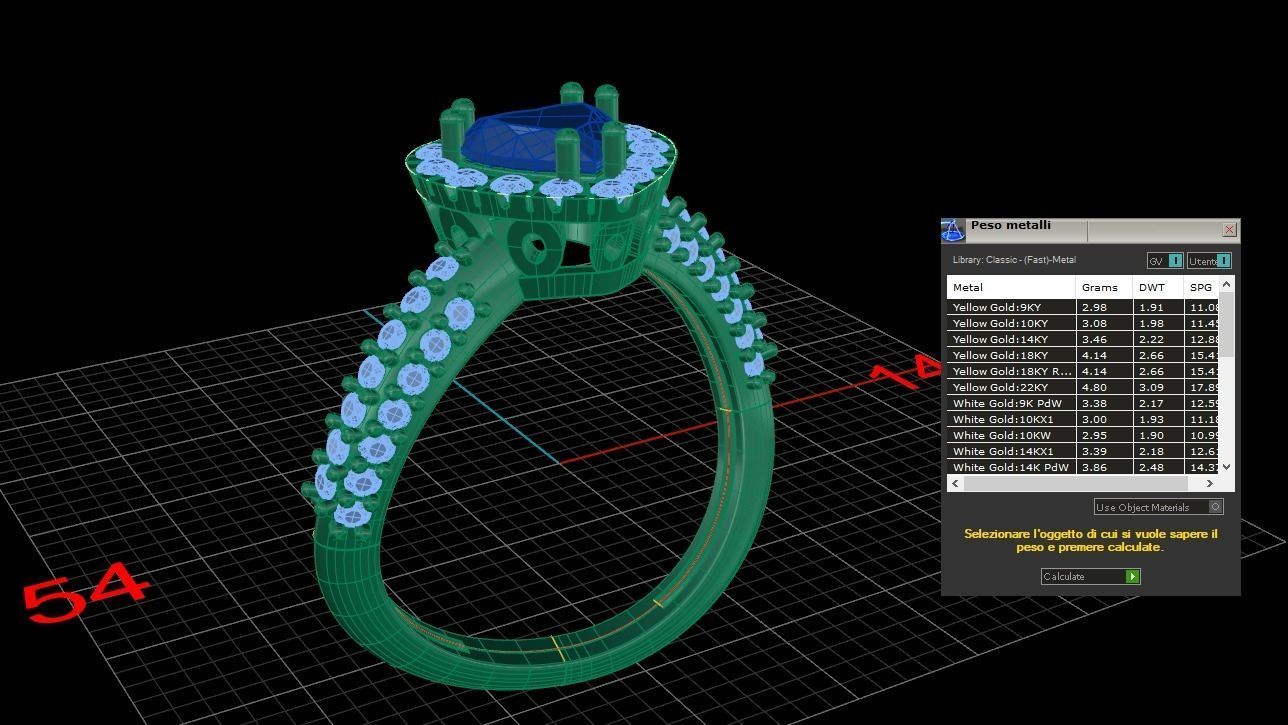Select the Yellow Gold:18KY row
The image size is (1288, 725).
tap(1083, 355)
